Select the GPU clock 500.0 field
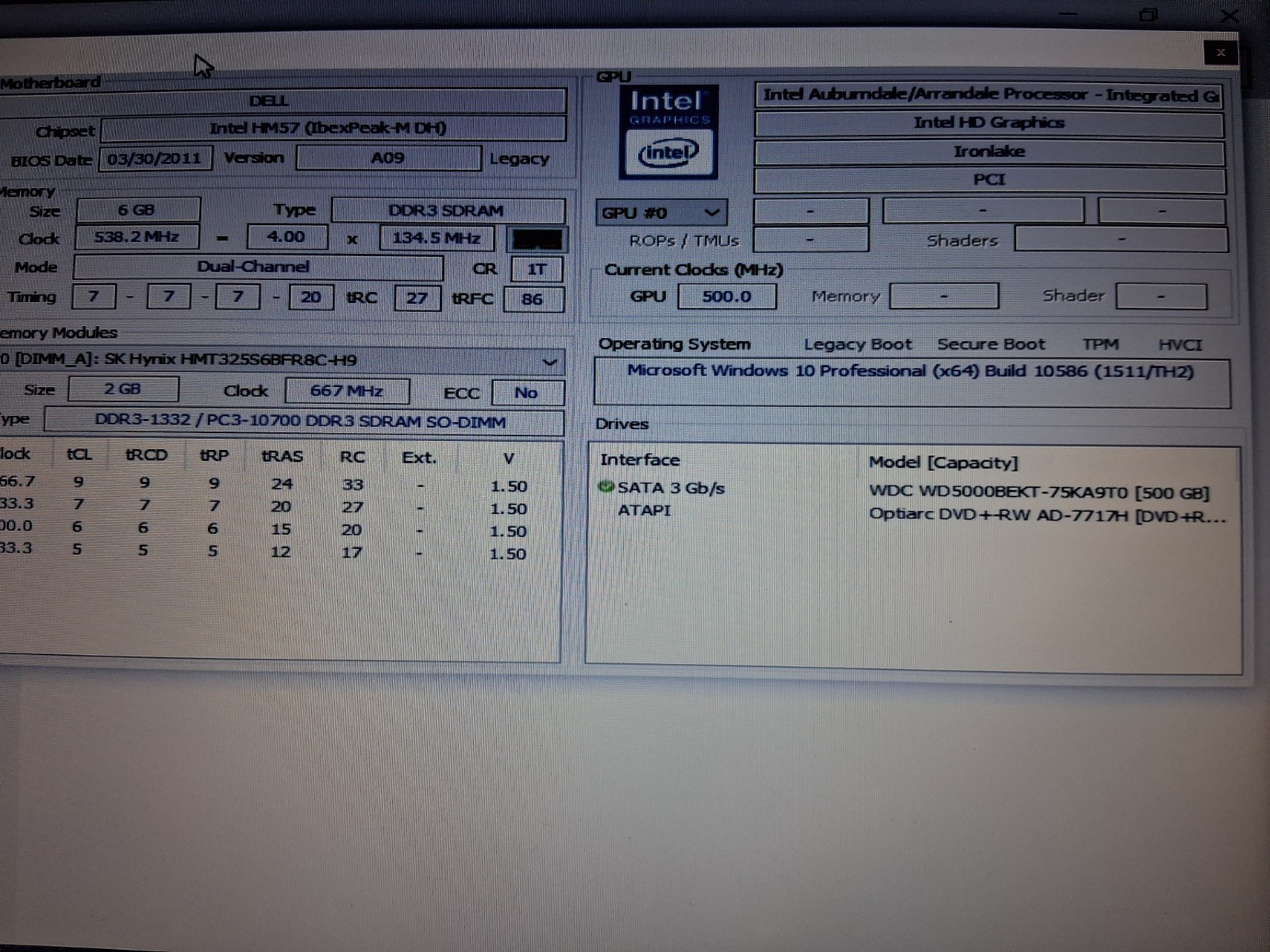Screen dimensions: 1270x952 (727, 297)
